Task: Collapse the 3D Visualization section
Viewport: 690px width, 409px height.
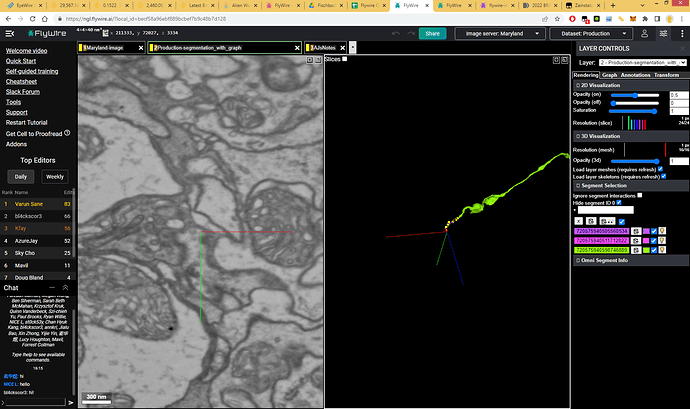Action: [x=631, y=136]
